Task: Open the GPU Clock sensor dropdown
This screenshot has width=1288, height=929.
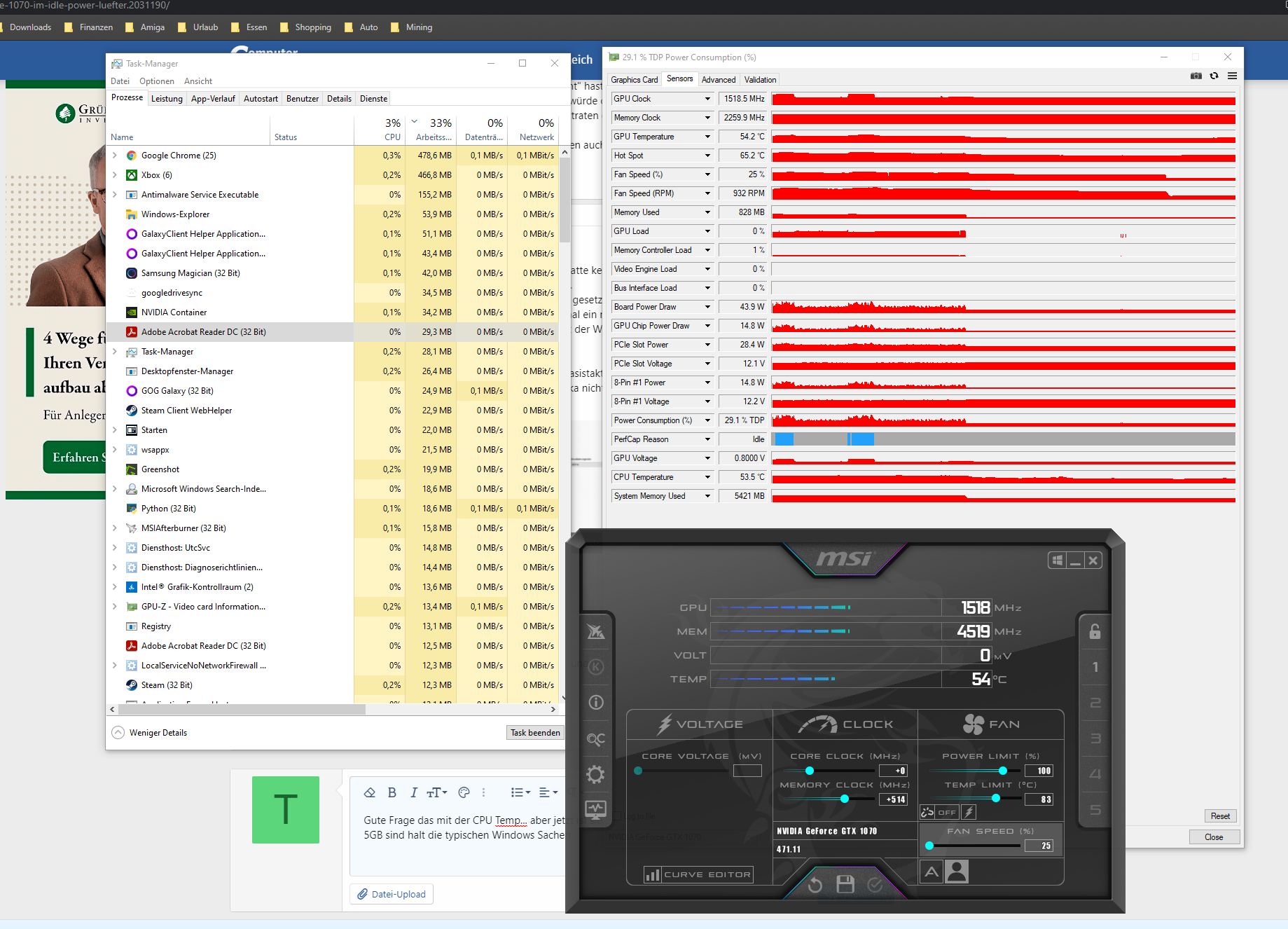Action: (x=707, y=99)
